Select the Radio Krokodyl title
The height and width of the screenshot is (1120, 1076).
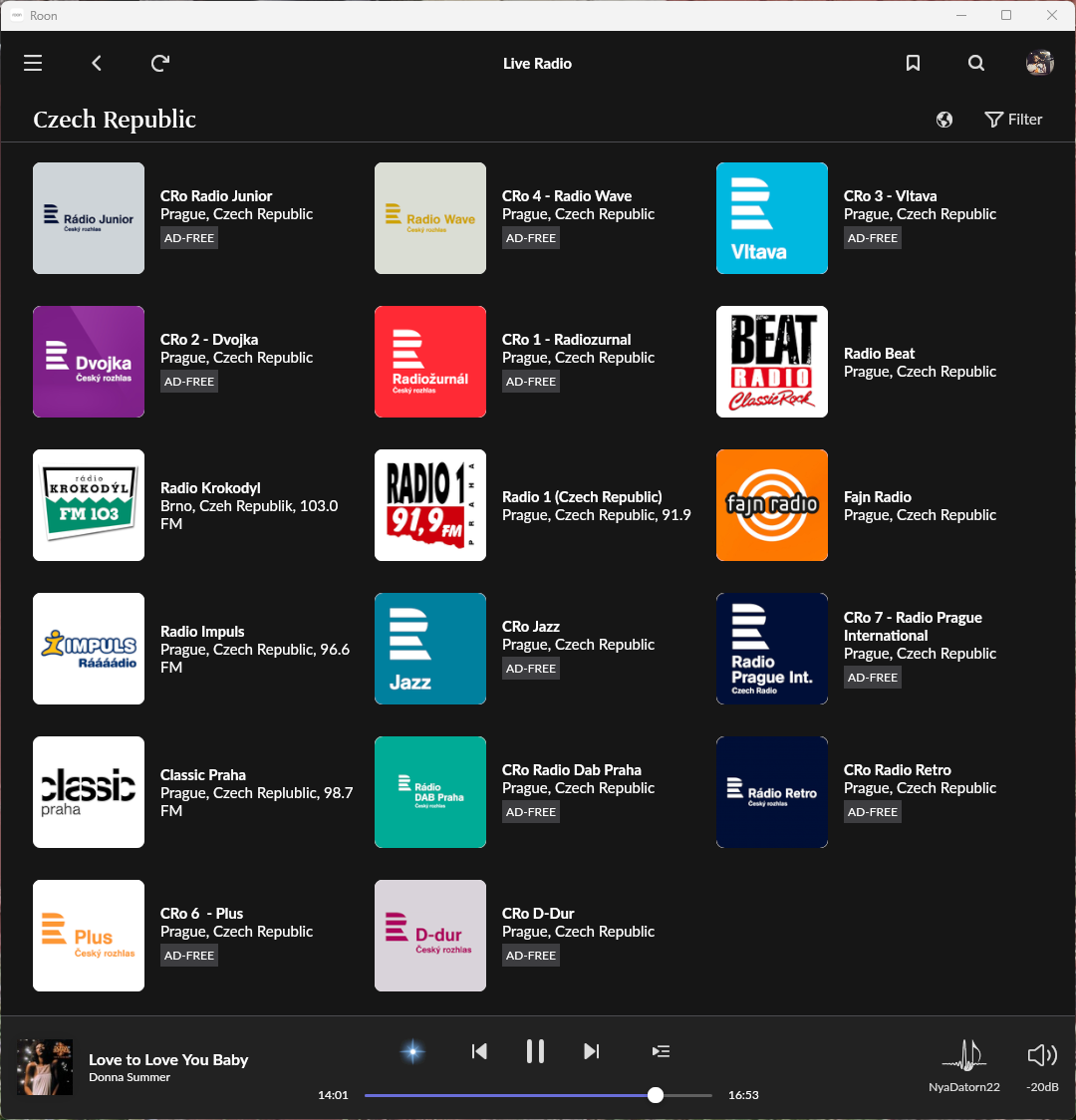[210, 488]
